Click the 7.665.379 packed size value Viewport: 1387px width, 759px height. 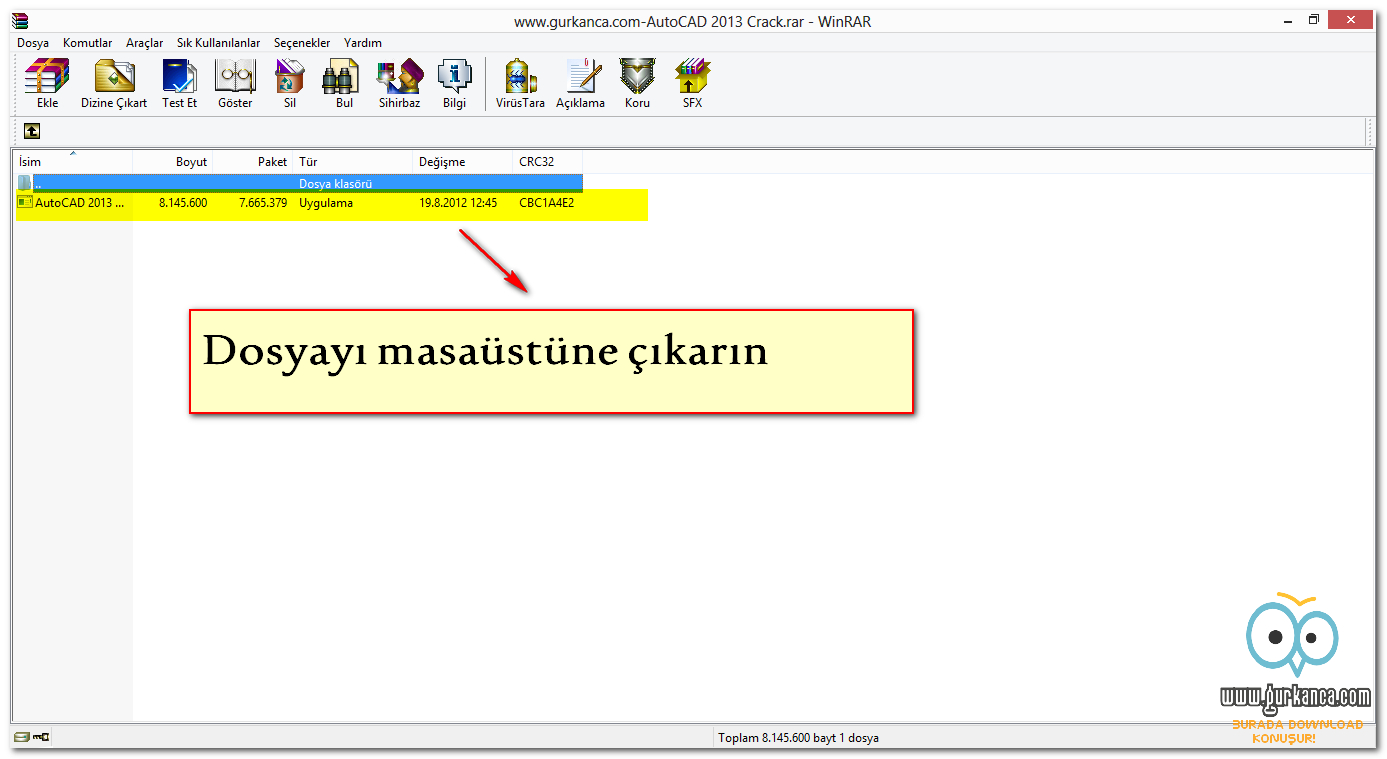point(263,203)
